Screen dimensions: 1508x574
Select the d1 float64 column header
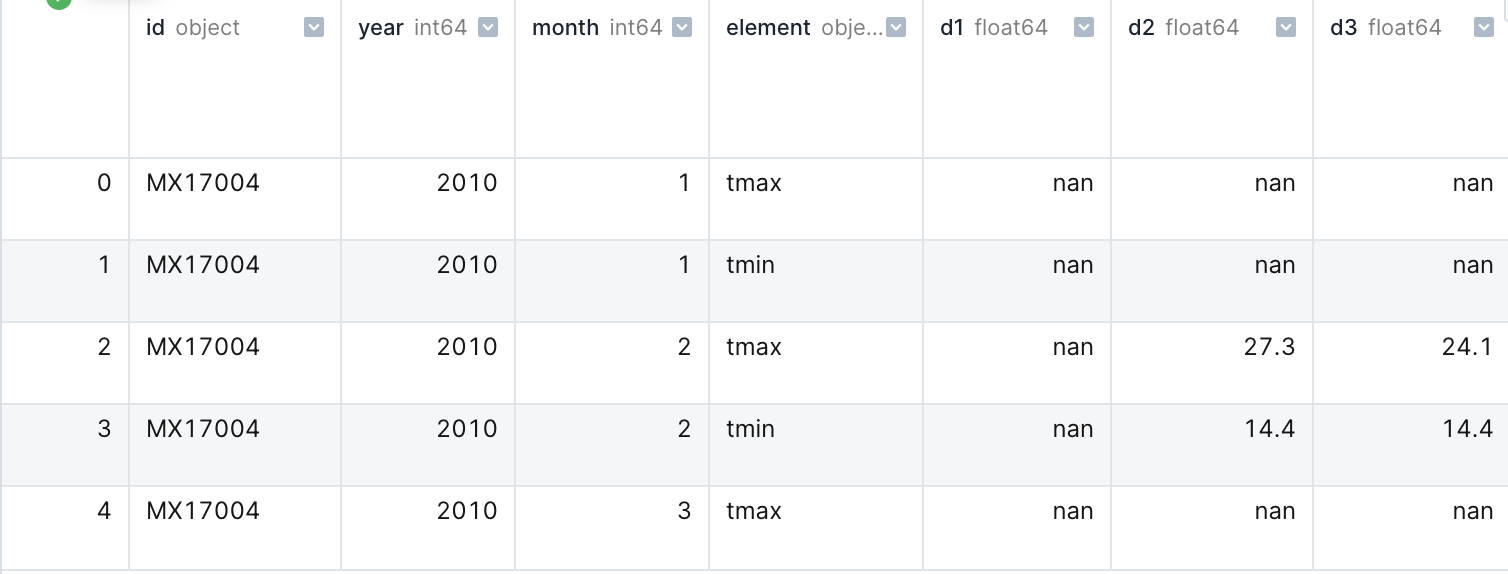(994, 28)
